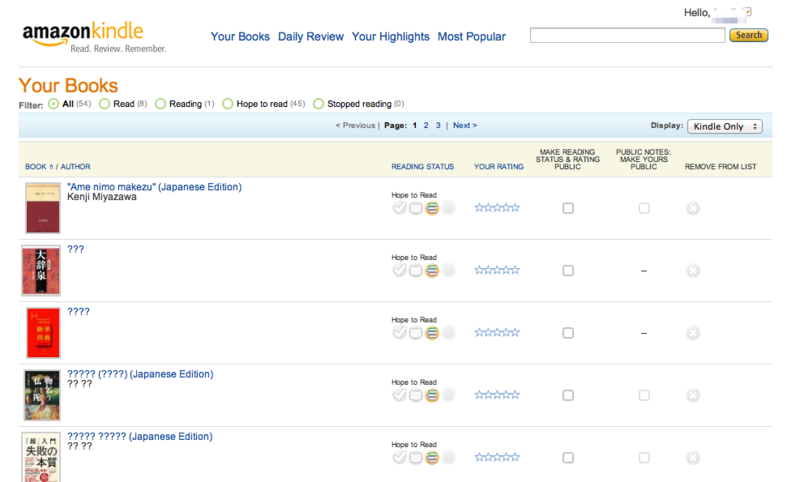Check public notes box for "????? (????) (Japanese Edition)"
The image size is (800, 482).
point(644,395)
